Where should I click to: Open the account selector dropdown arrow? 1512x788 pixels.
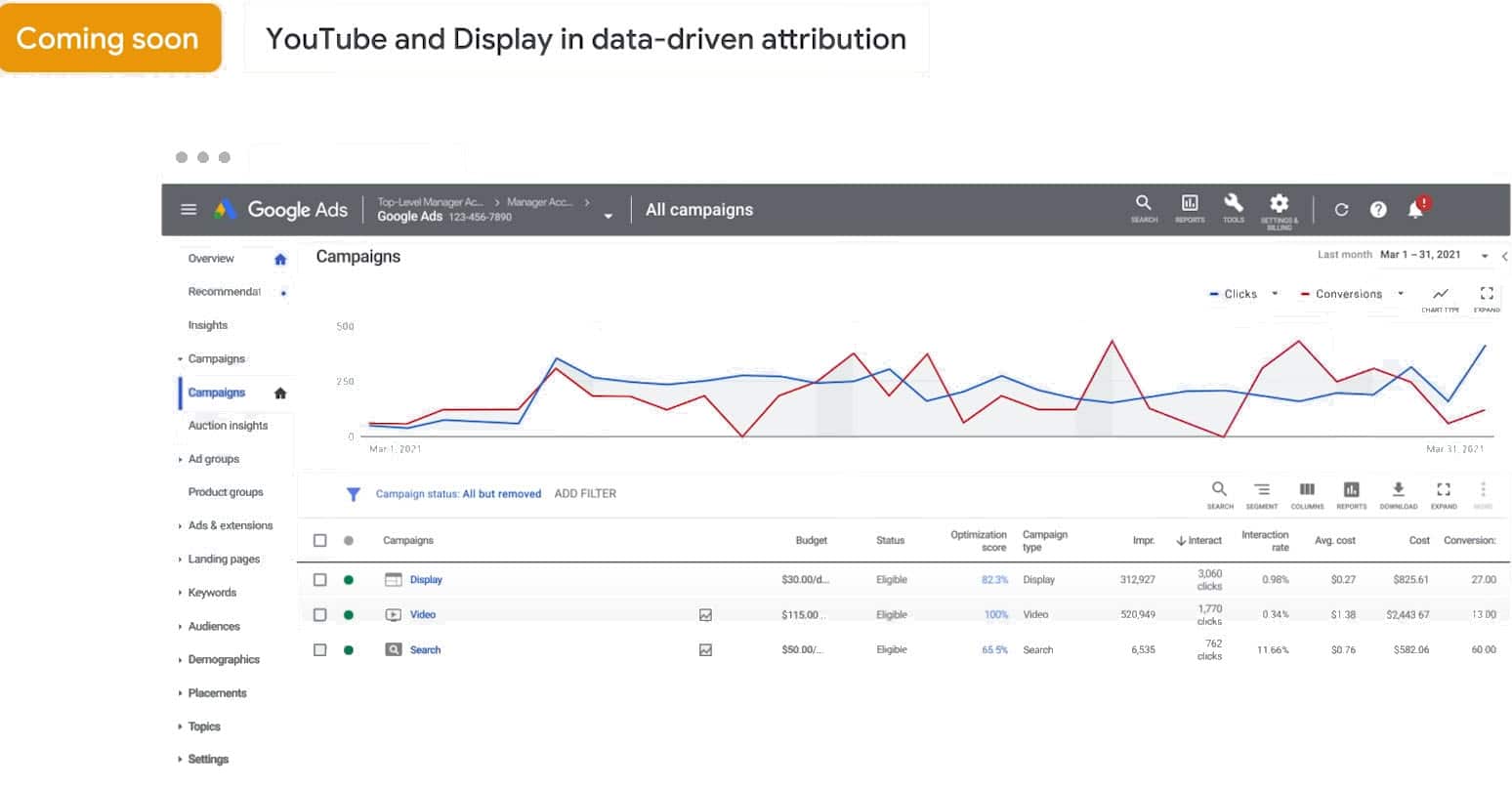(x=609, y=217)
